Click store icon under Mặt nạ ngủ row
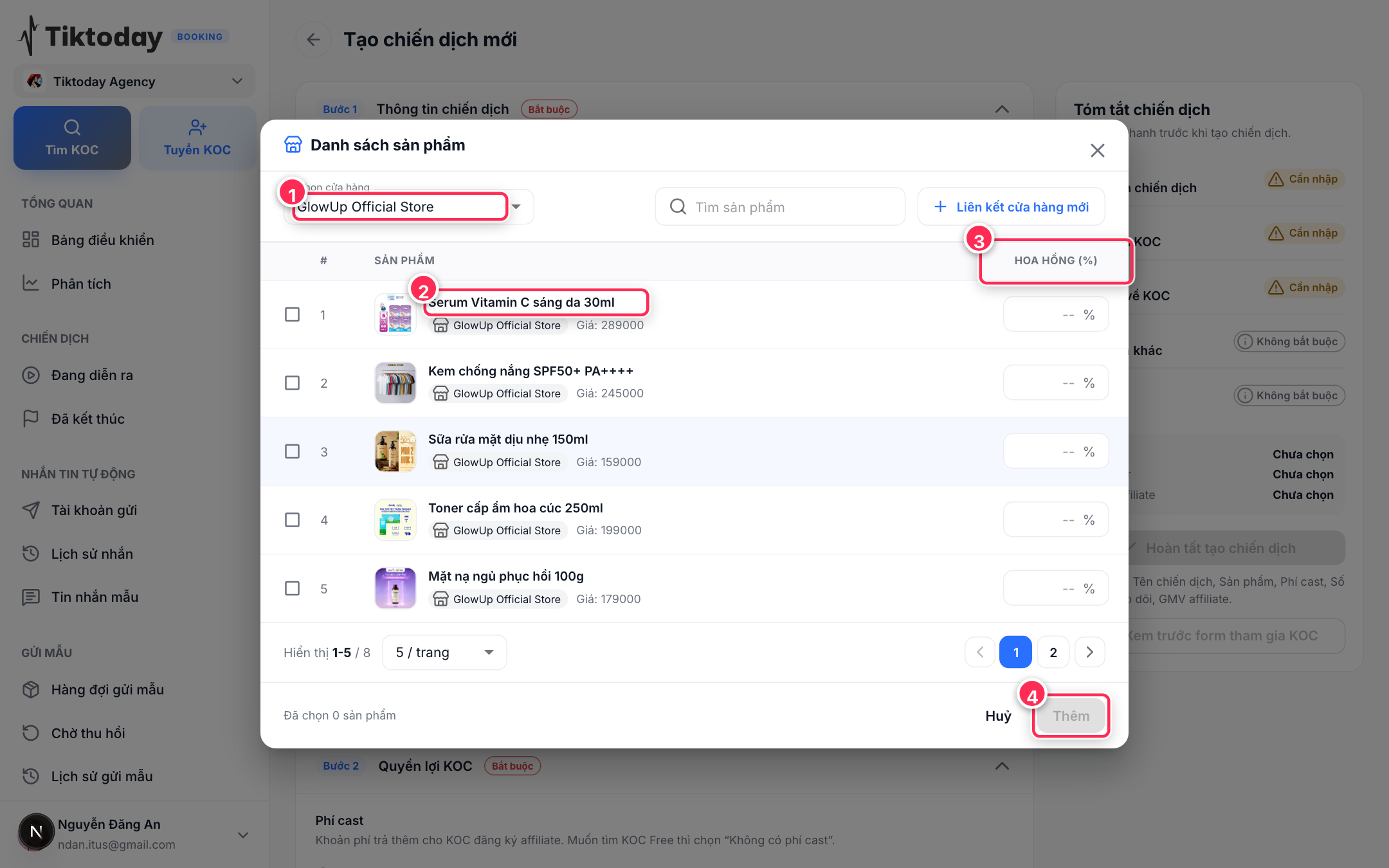The image size is (1389, 868). [440, 599]
